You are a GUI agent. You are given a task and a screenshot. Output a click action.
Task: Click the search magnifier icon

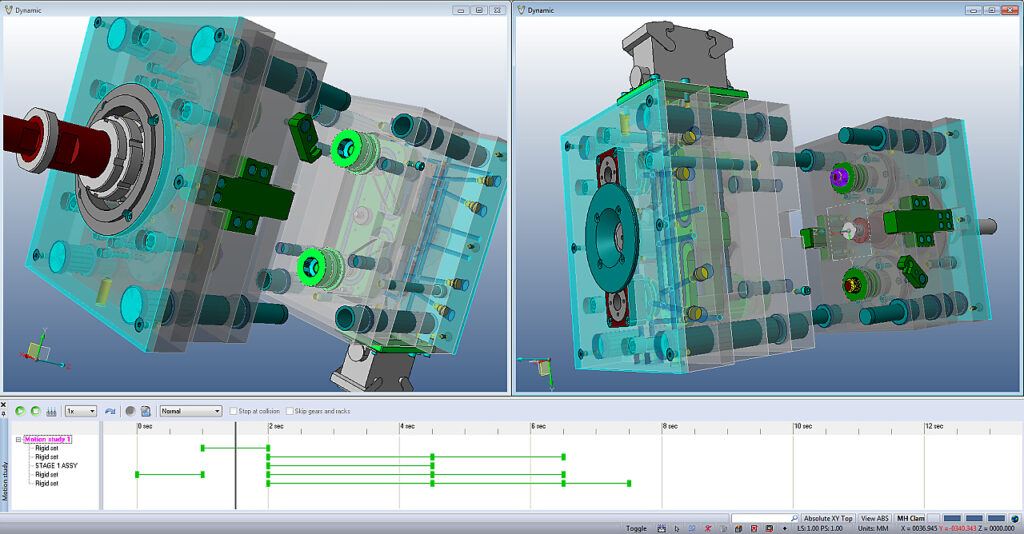pyautogui.click(x=795, y=518)
